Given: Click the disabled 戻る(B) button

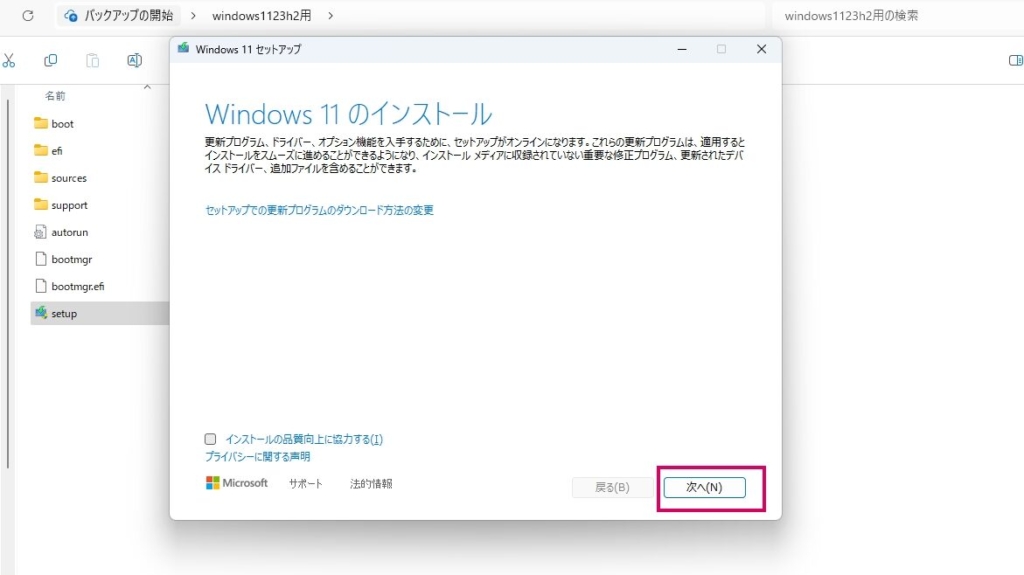Looking at the screenshot, I should pyautogui.click(x=612, y=487).
